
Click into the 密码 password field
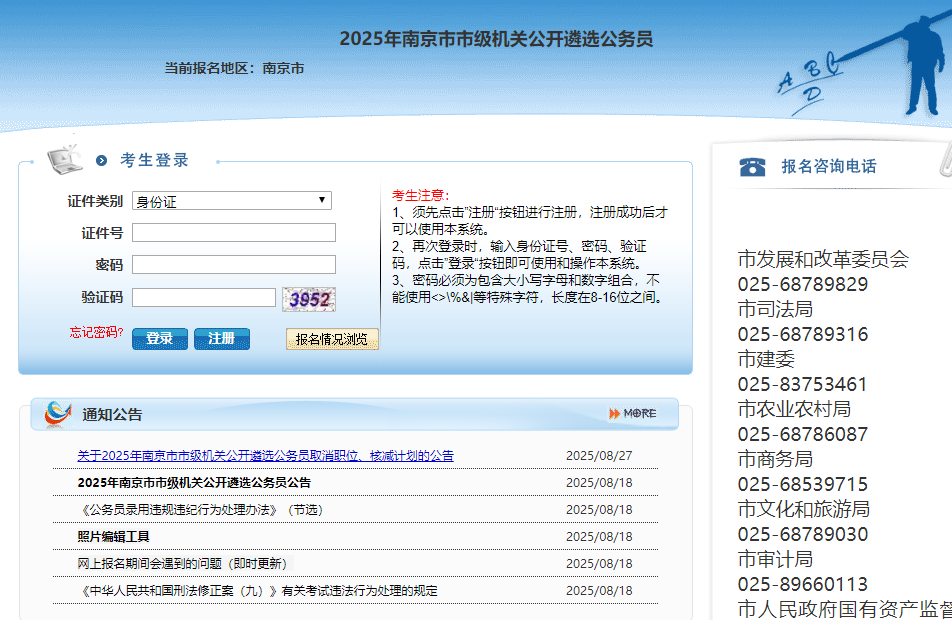click(x=234, y=265)
